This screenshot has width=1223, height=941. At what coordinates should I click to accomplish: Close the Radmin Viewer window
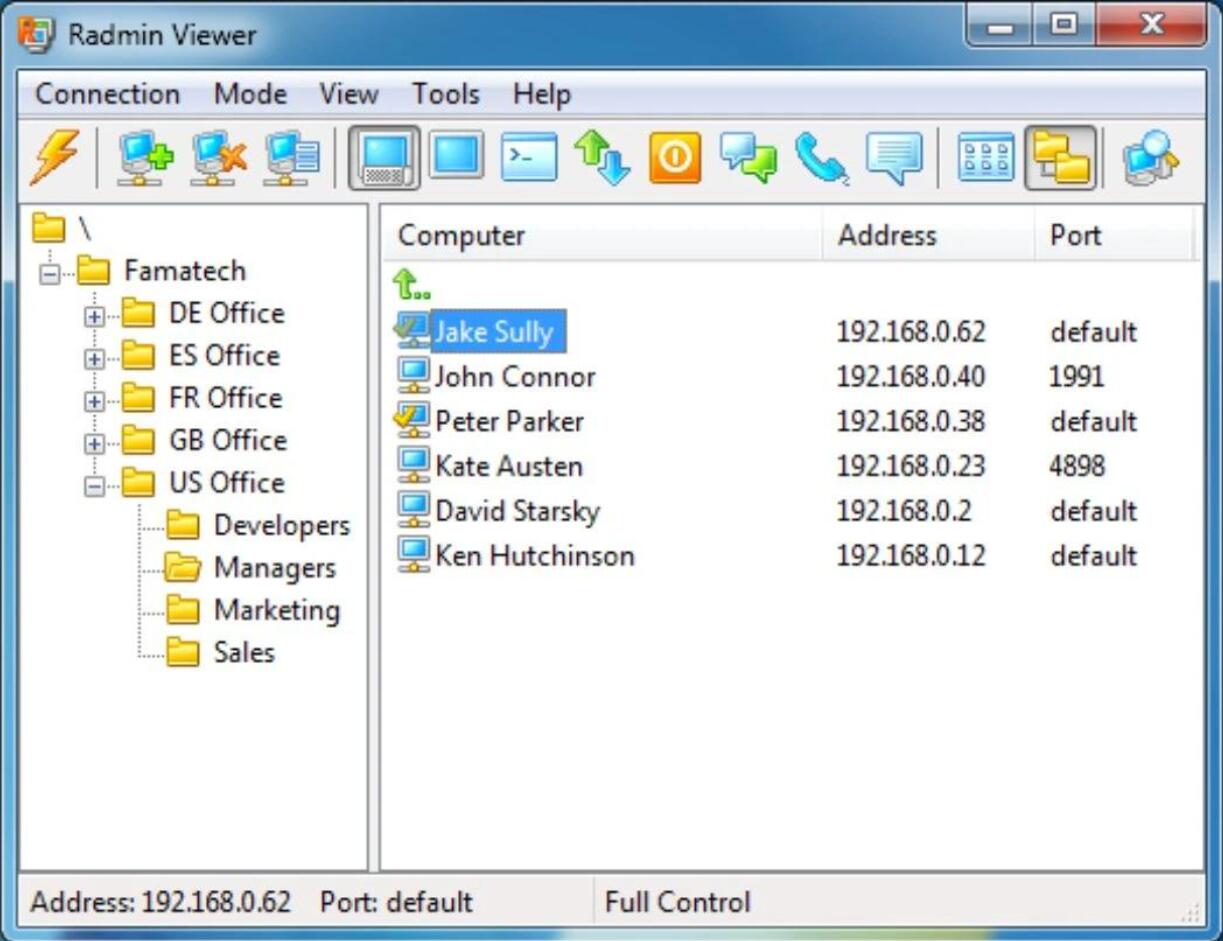[1150, 25]
